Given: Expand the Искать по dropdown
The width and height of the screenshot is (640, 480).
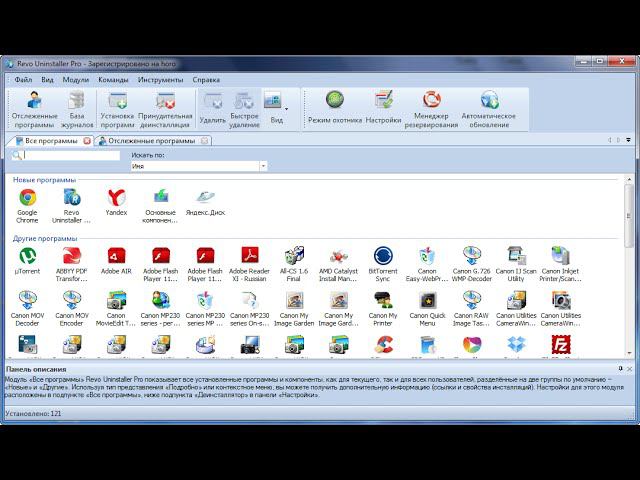Looking at the screenshot, I should (x=263, y=166).
